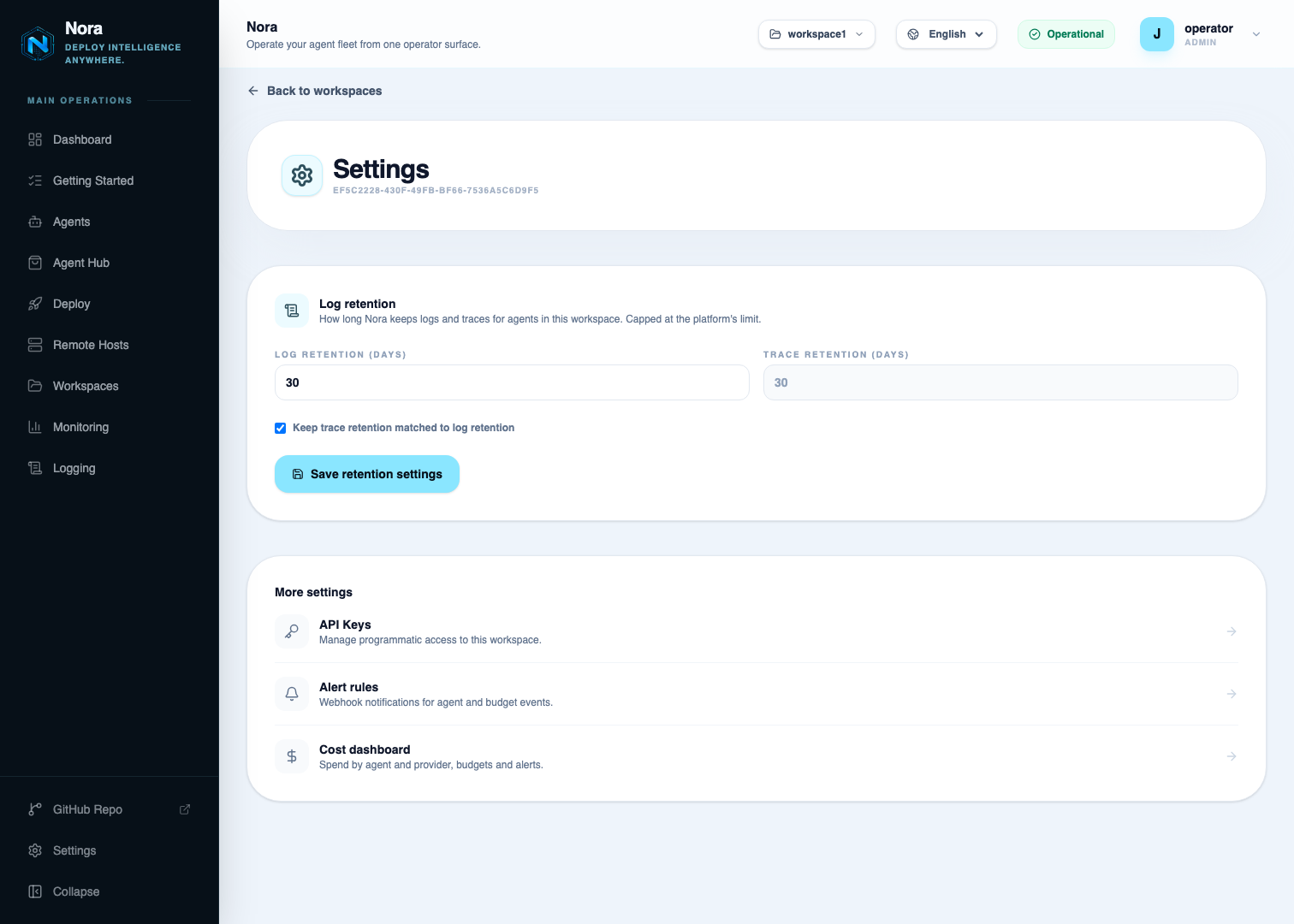Click the More settings heading text
The image size is (1294, 924).
313,592
